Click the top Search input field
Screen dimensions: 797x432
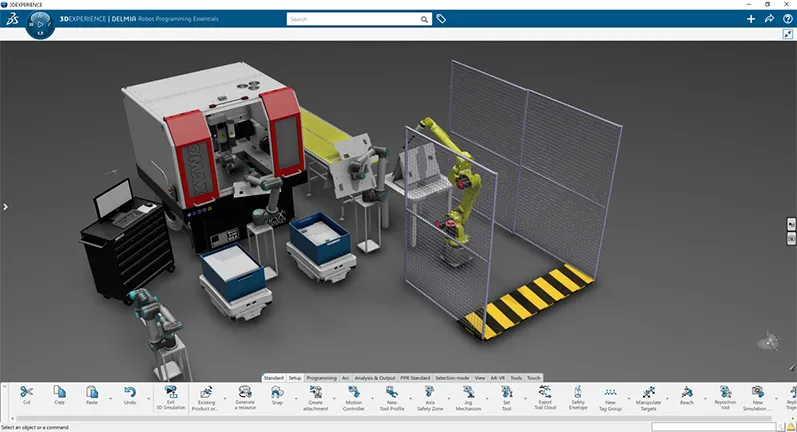click(x=353, y=19)
